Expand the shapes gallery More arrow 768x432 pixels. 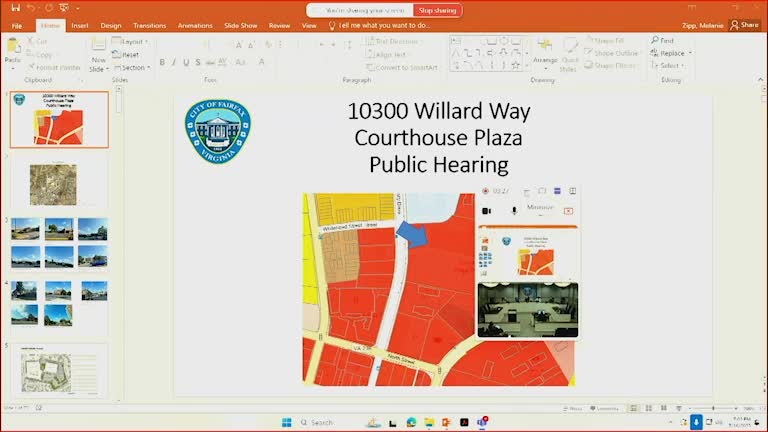(x=528, y=66)
